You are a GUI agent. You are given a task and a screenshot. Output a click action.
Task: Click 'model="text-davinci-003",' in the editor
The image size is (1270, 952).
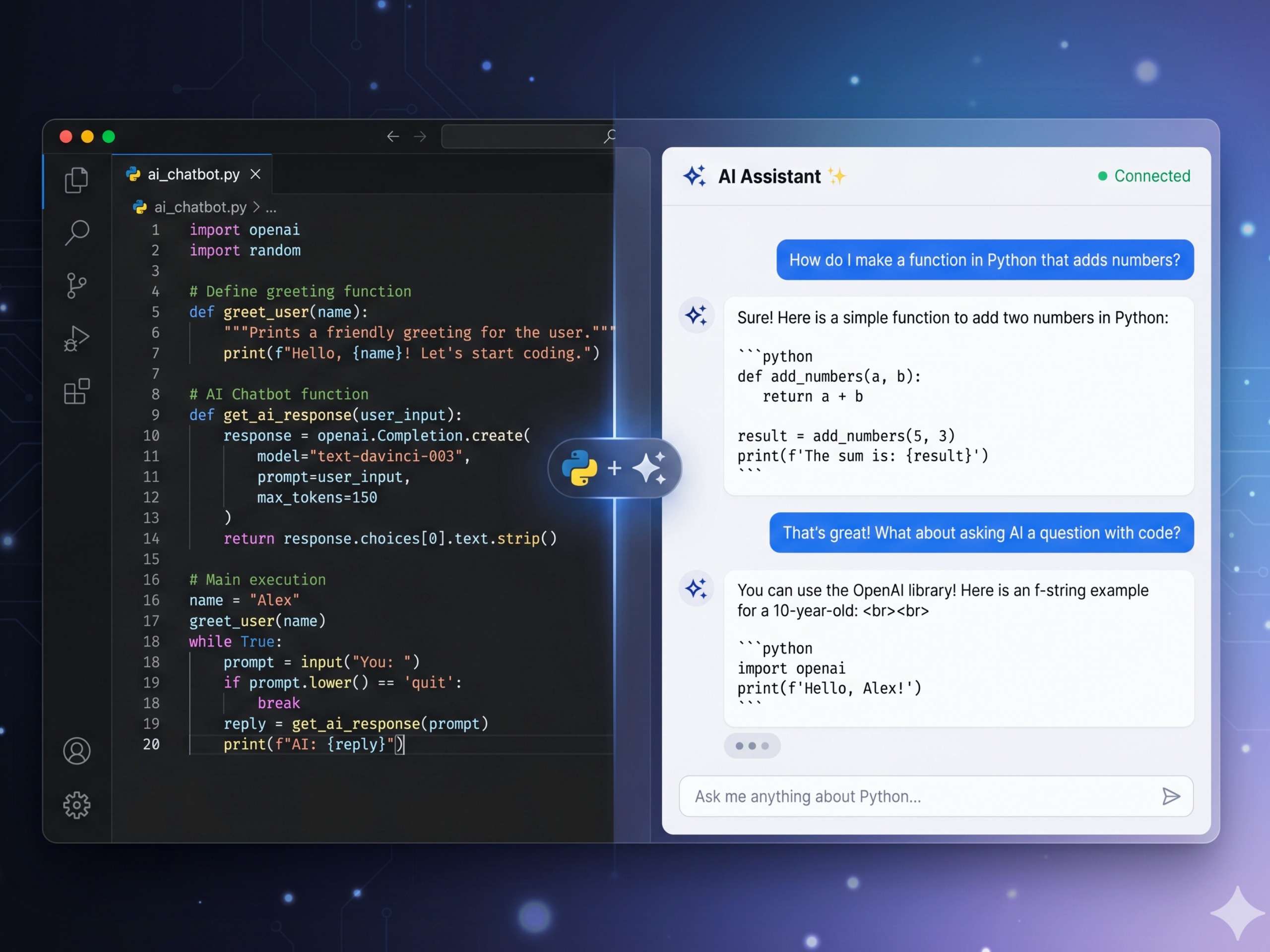(x=364, y=456)
